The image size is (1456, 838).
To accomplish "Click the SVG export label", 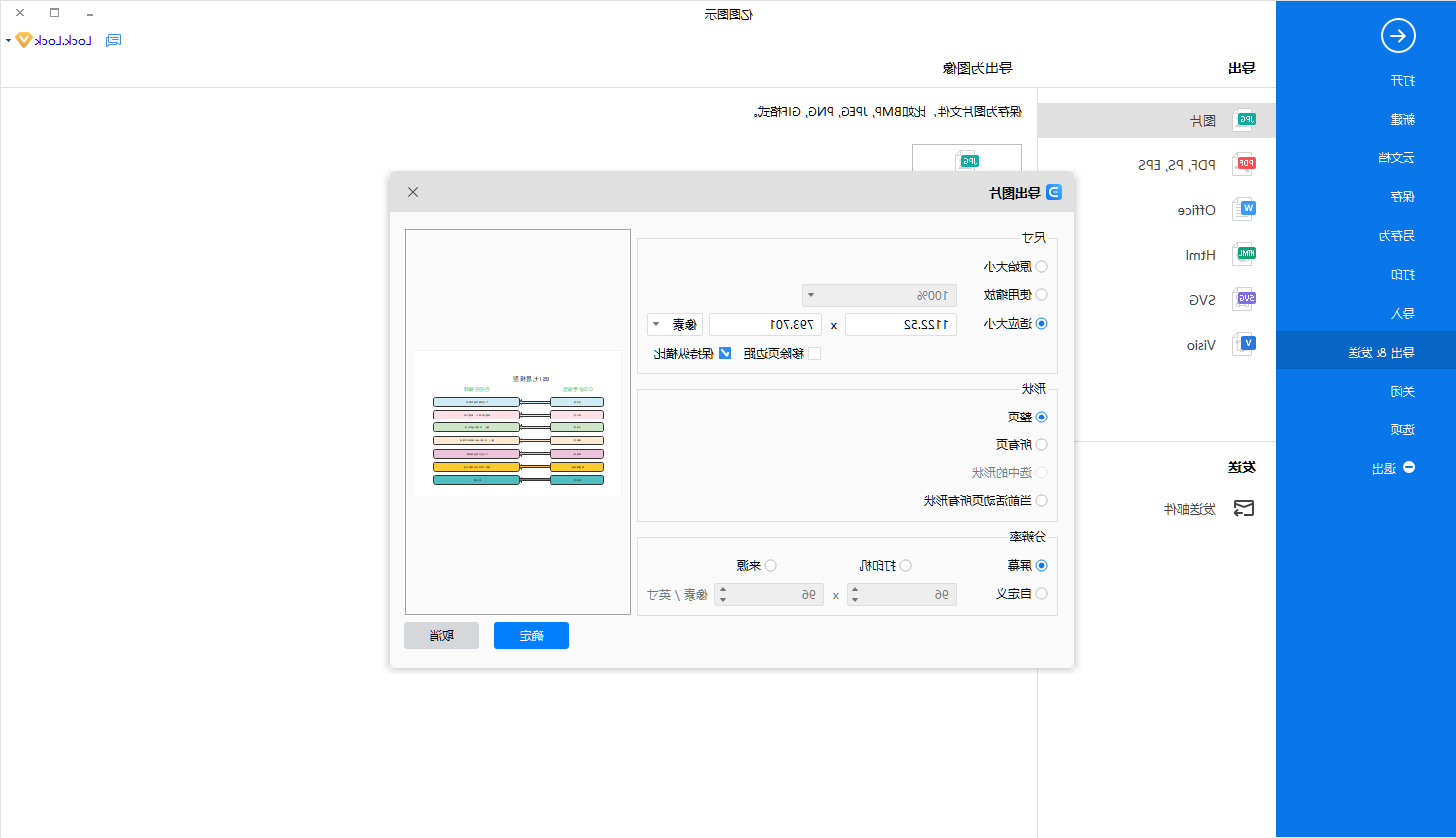I will [x=1202, y=300].
